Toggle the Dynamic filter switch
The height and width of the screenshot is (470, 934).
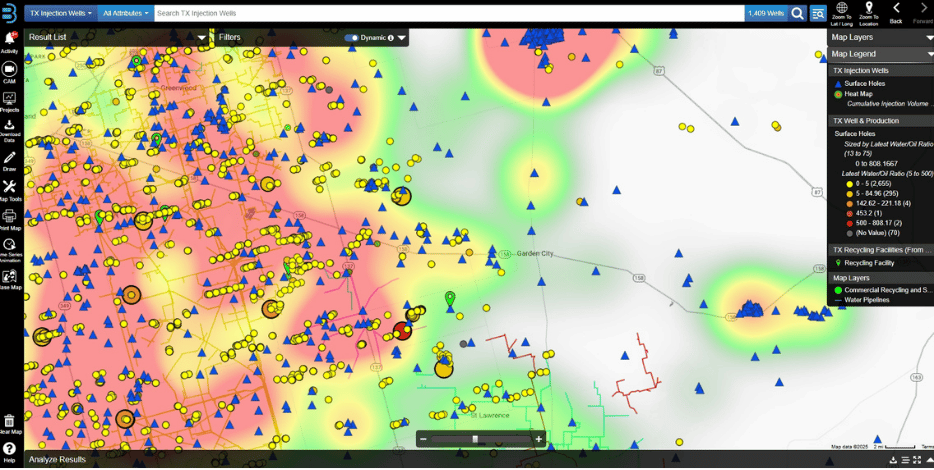pyautogui.click(x=351, y=38)
